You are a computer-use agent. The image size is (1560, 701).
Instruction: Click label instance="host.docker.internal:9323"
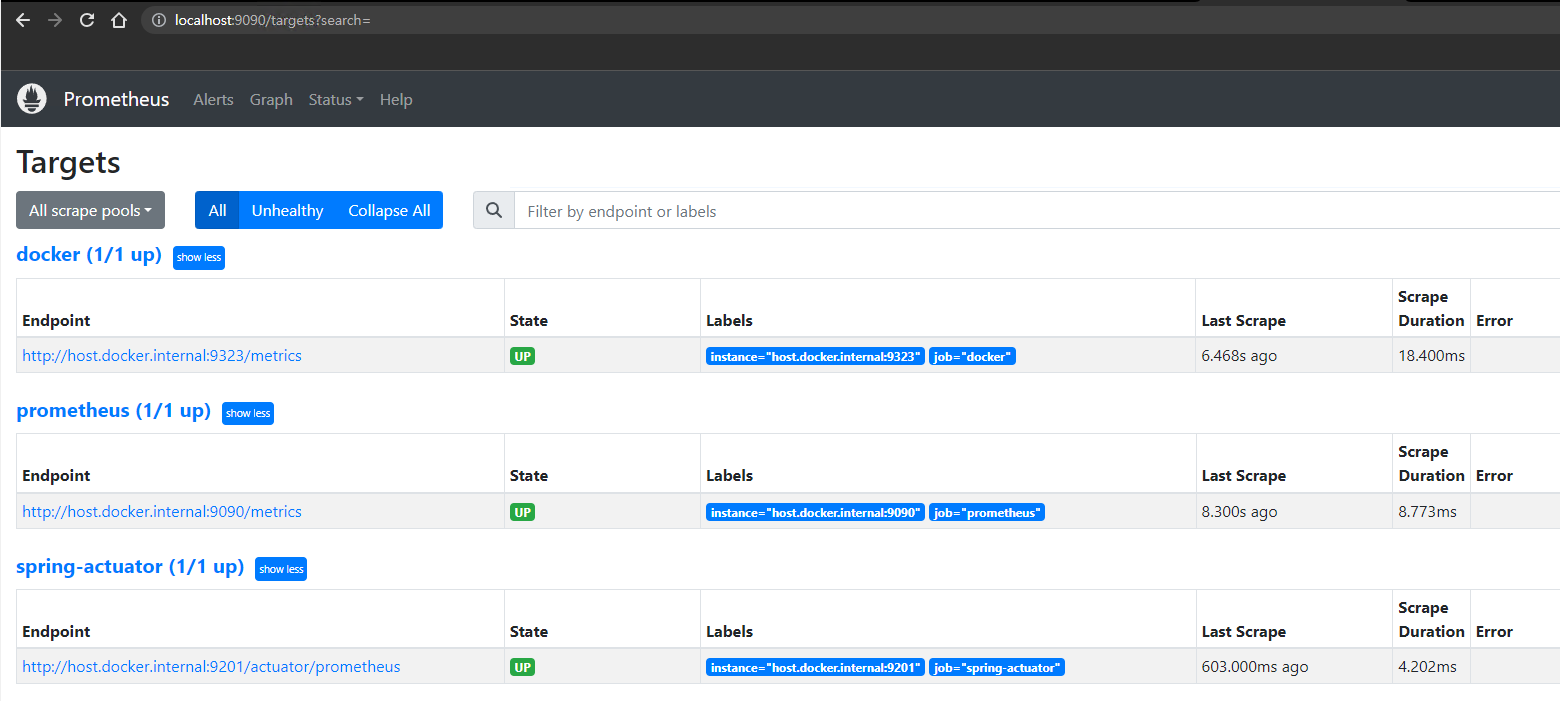(x=815, y=356)
